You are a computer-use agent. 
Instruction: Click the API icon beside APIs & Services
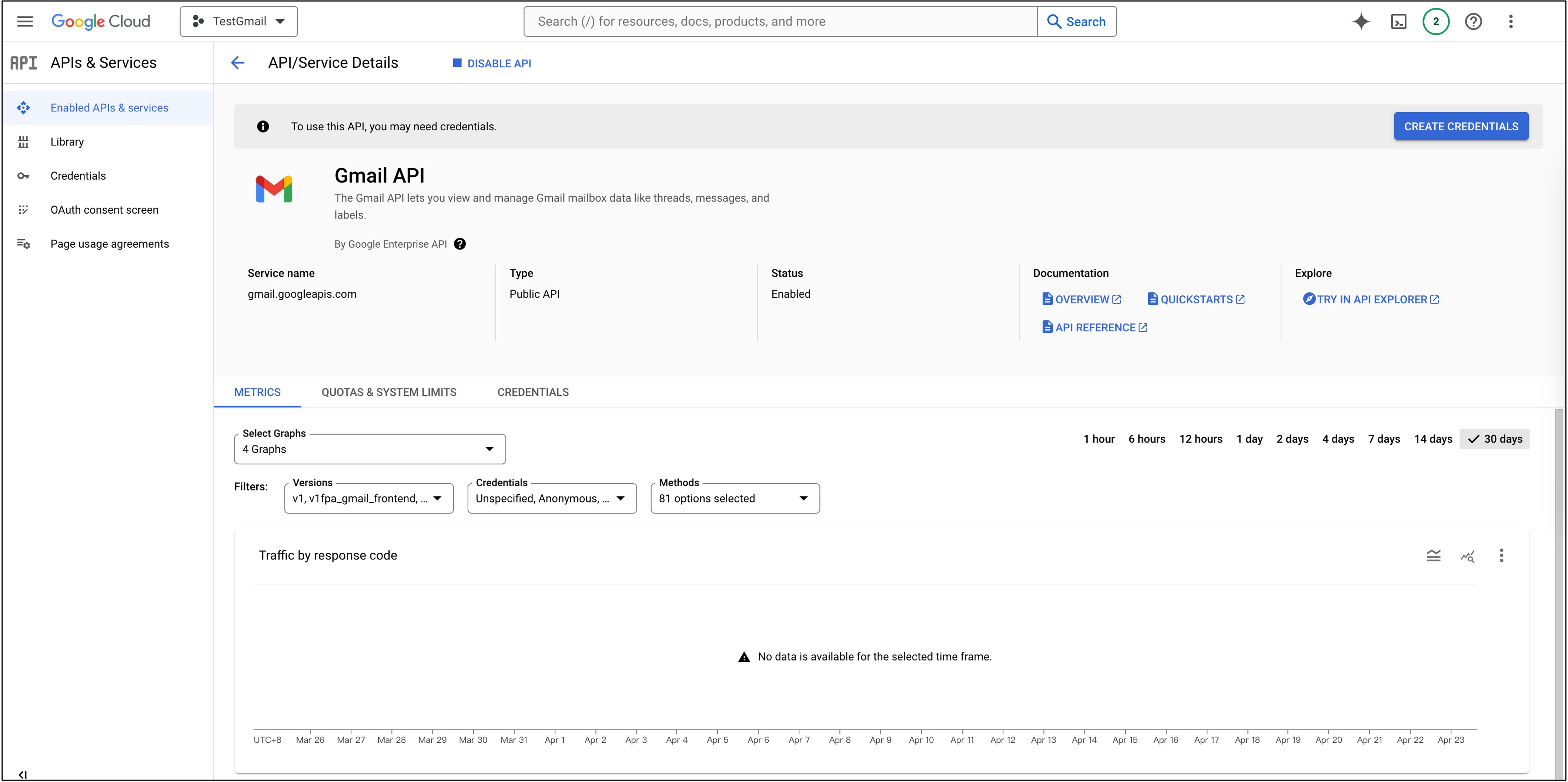(x=24, y=63)
